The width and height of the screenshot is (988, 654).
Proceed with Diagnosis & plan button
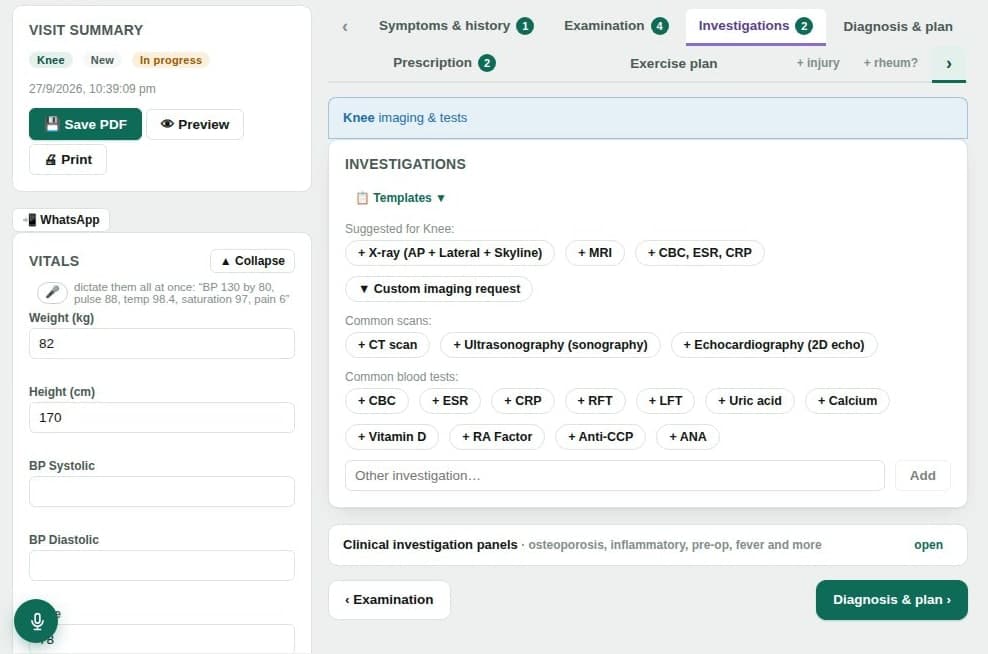click(892, 600)
